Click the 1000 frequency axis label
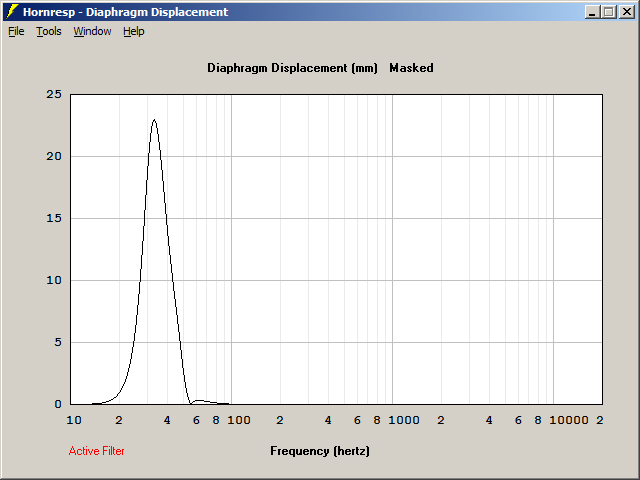The width and height of the screenshot is (640, 480). (404, 420)
